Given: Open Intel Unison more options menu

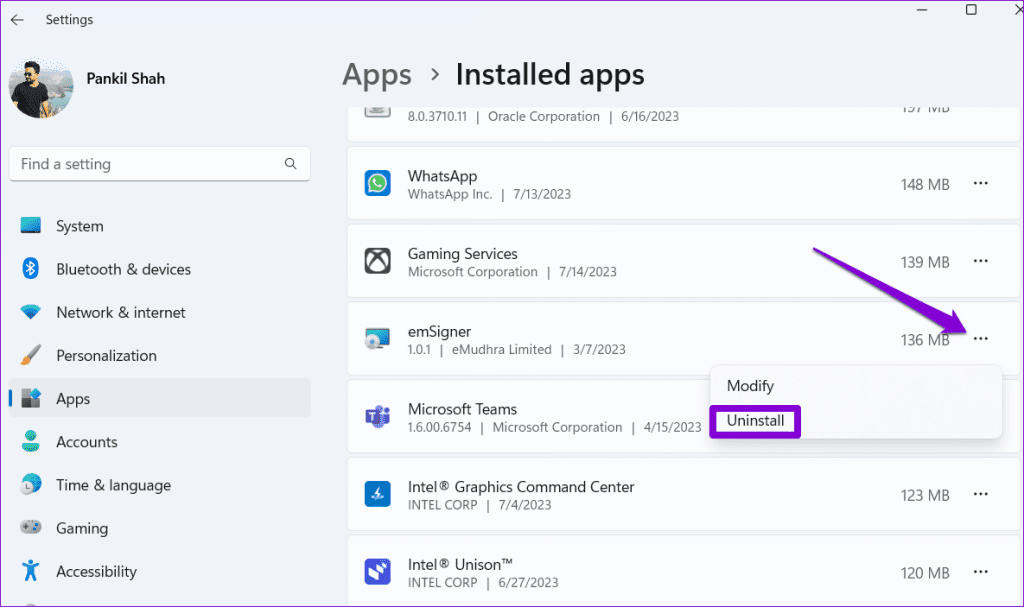Looking at the screenshot, I should pos(980,572).
